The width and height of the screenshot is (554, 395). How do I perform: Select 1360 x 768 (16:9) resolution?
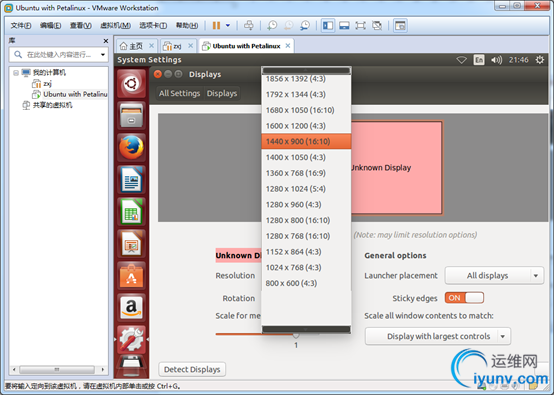pos(306,173)
